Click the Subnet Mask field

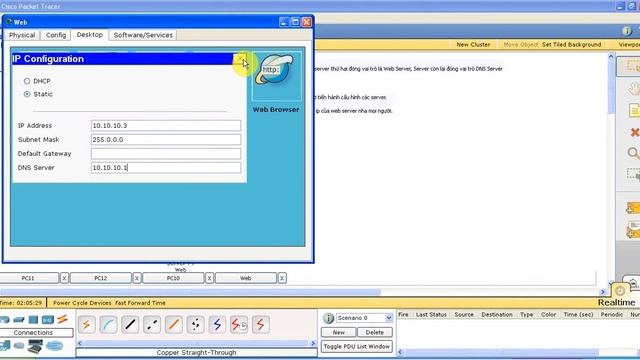166,140
